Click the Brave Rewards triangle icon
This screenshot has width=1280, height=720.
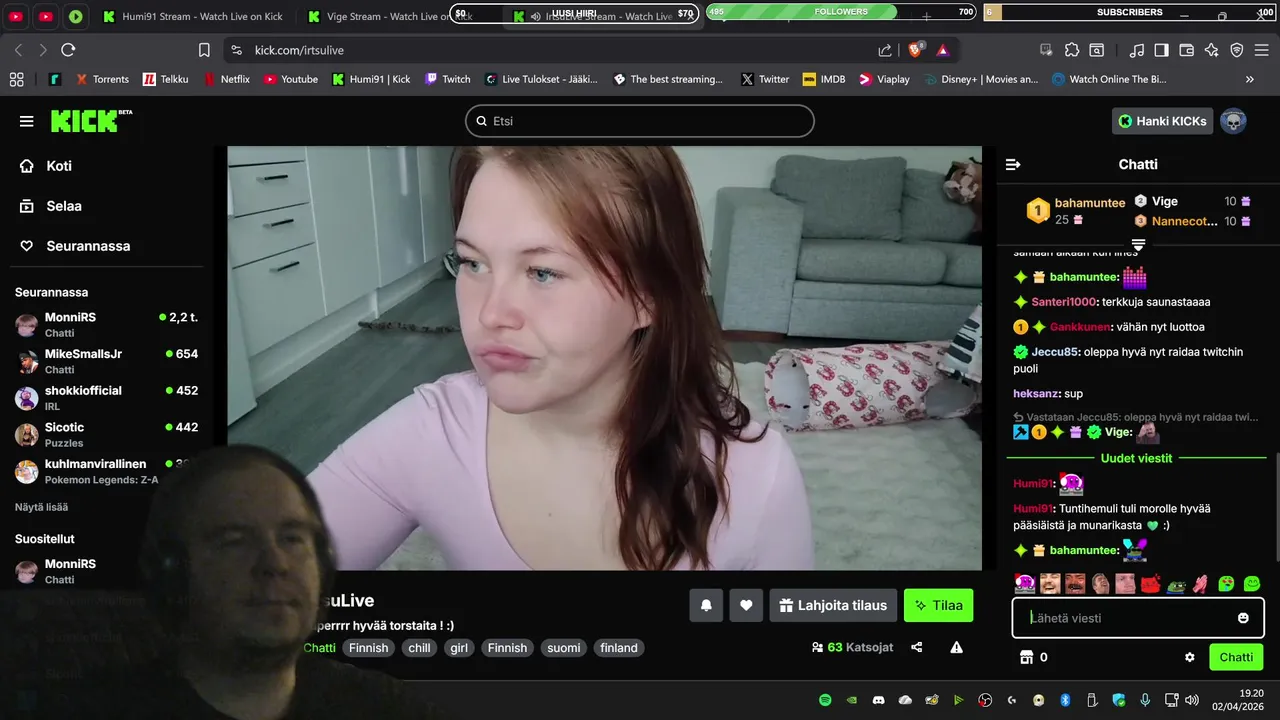(x=942, y=50)
